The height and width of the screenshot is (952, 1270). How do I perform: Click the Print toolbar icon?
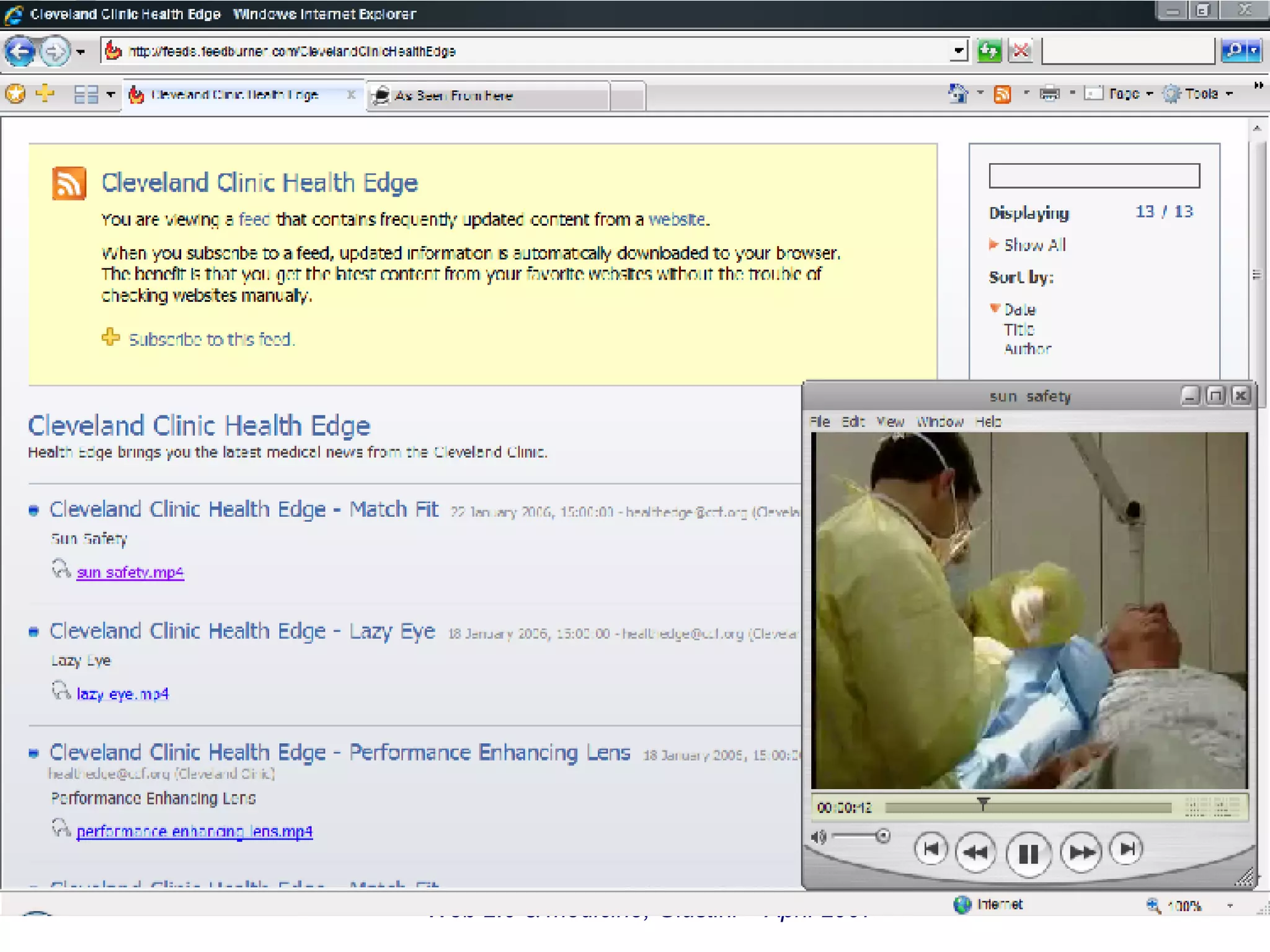click(1049, 94)
